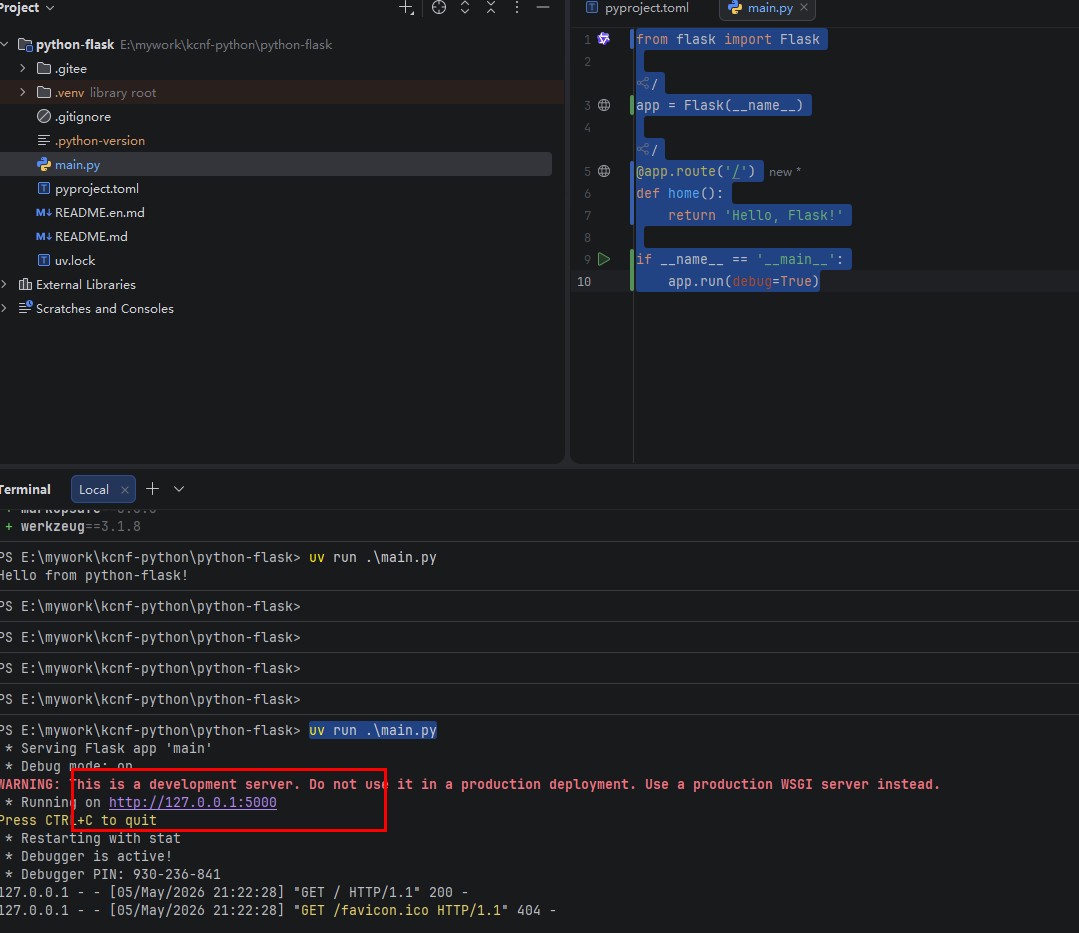Screen dimensions: 1079x933
Task: Expand all tree items icon
Action: point(464,8)
